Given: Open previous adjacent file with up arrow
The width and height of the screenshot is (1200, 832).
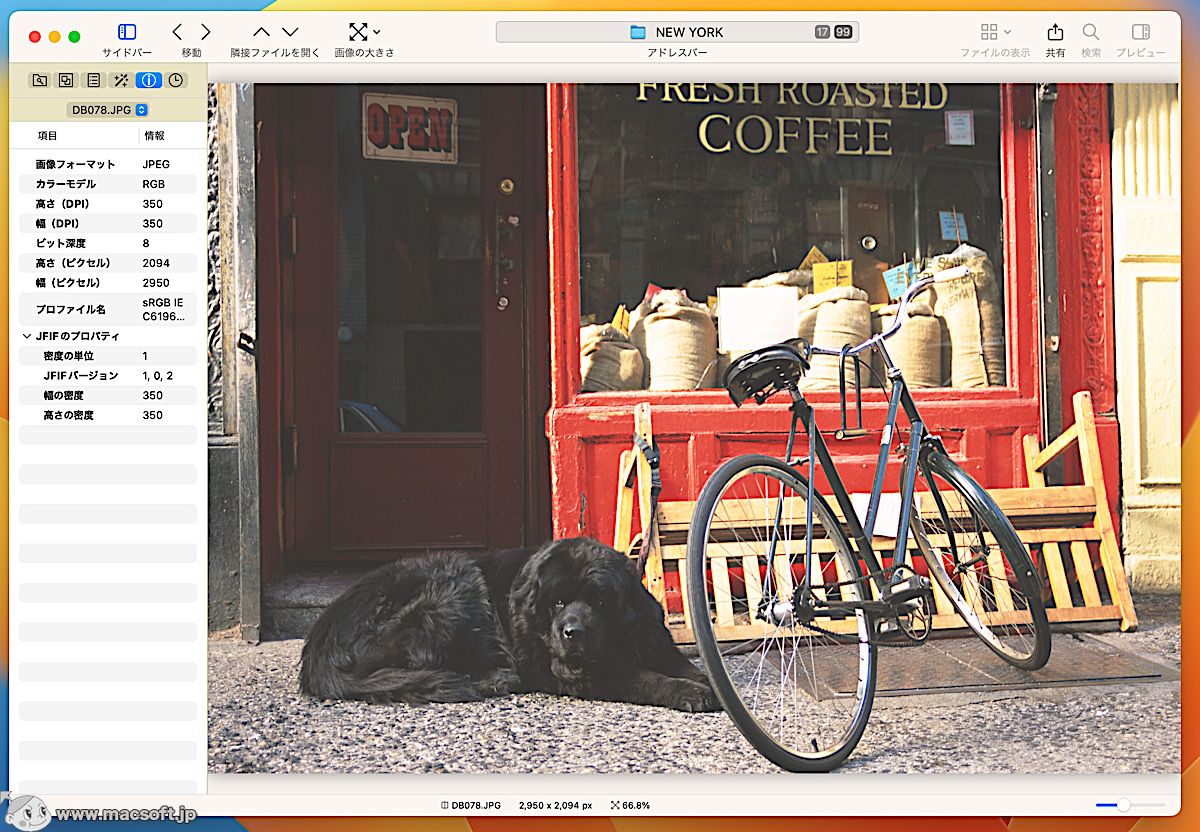Looking at the screenshot, I should click(261, 33).
